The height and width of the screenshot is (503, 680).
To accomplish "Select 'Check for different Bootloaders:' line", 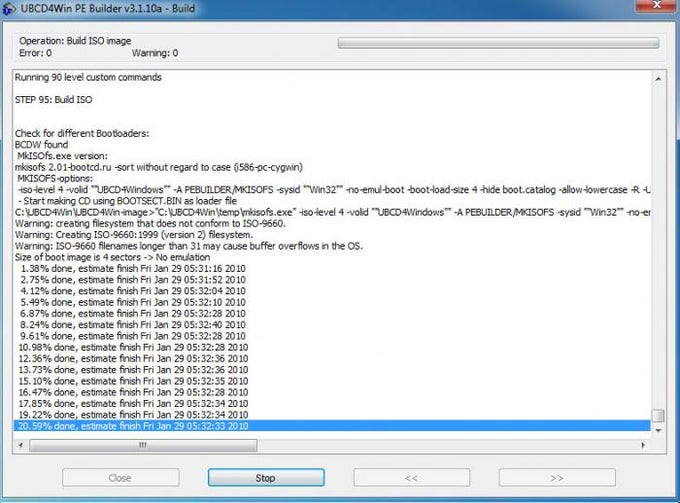I will pyautogui.click(x=332, y=133).
